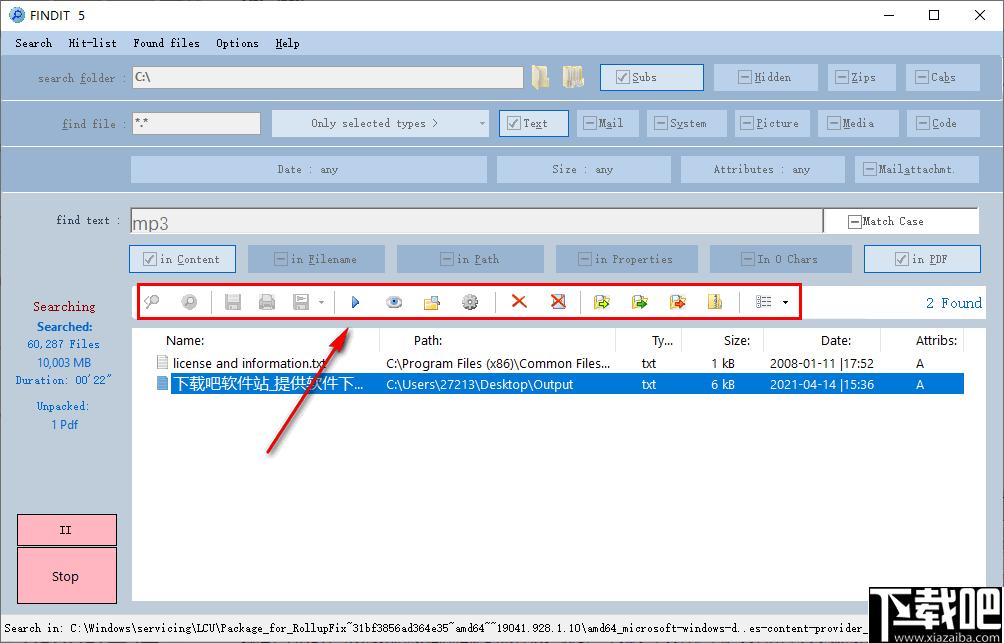1004x643 pixels.
Task: Click the folder icon with red arrow
Action: [x=677, y=302]
